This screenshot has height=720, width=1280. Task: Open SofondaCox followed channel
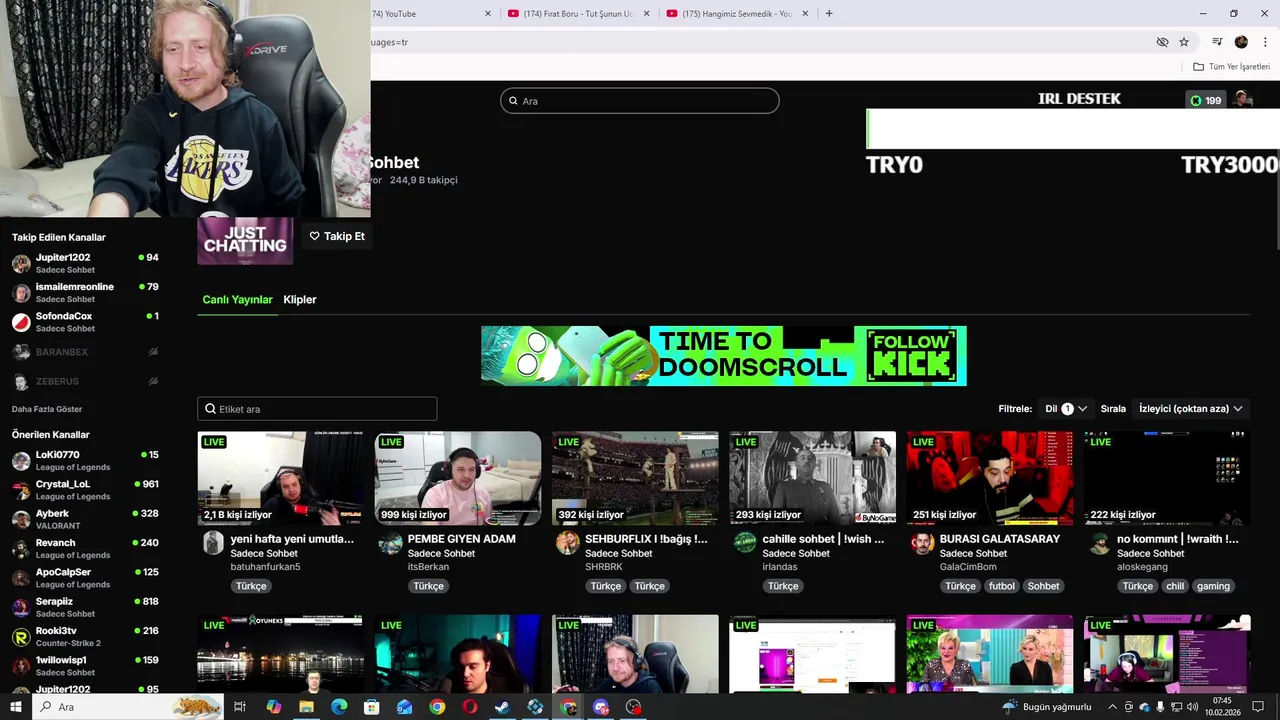[85, 322]
